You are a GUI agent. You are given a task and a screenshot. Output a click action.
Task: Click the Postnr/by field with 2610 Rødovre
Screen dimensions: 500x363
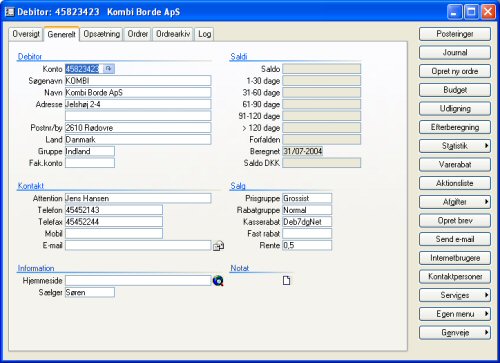(138, 128)
